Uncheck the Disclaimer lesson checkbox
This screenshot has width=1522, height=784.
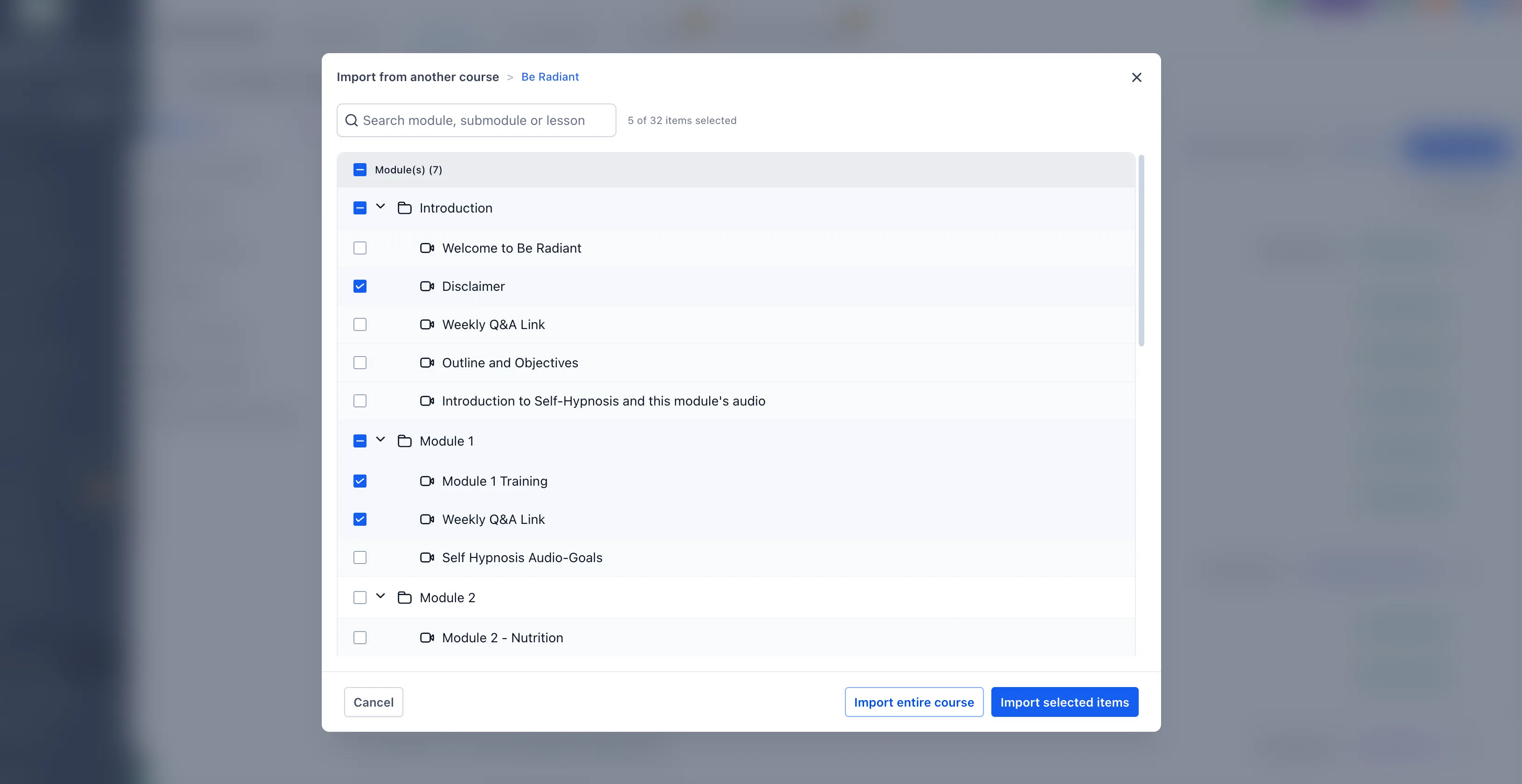pyautogui.click(x=360, y=287)
